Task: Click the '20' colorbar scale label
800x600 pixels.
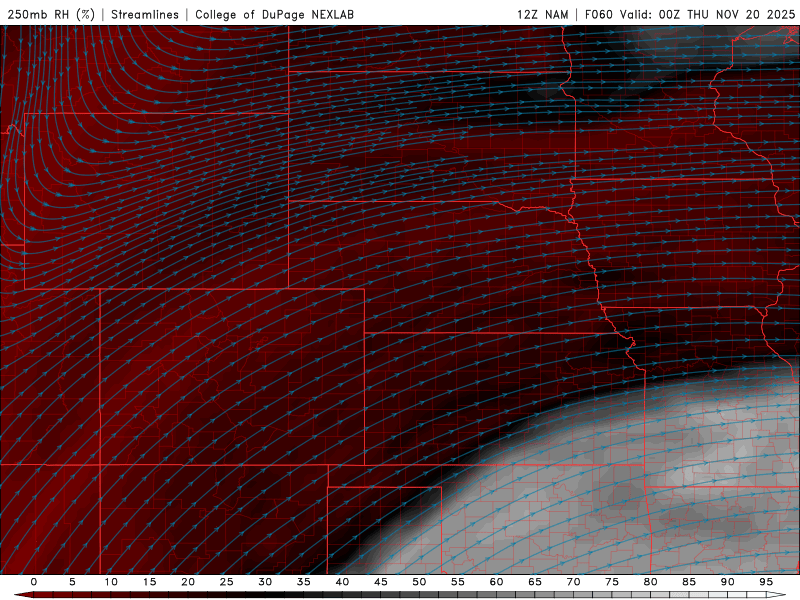Action: (x=188, y=582)
